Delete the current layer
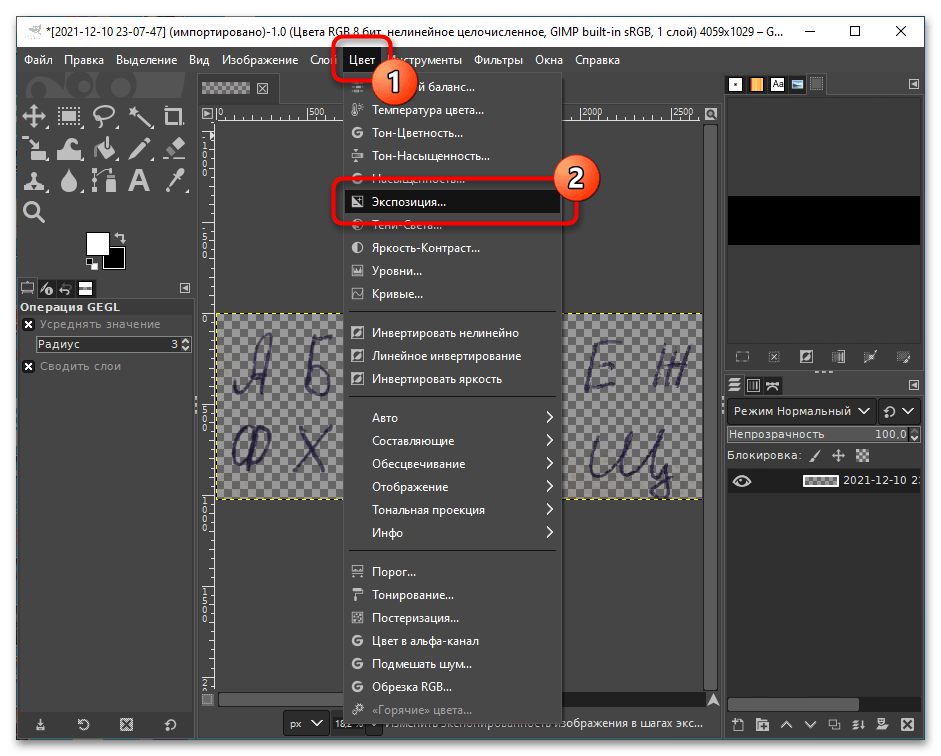Screen dimensions: 941x756 tap(907, 725)
